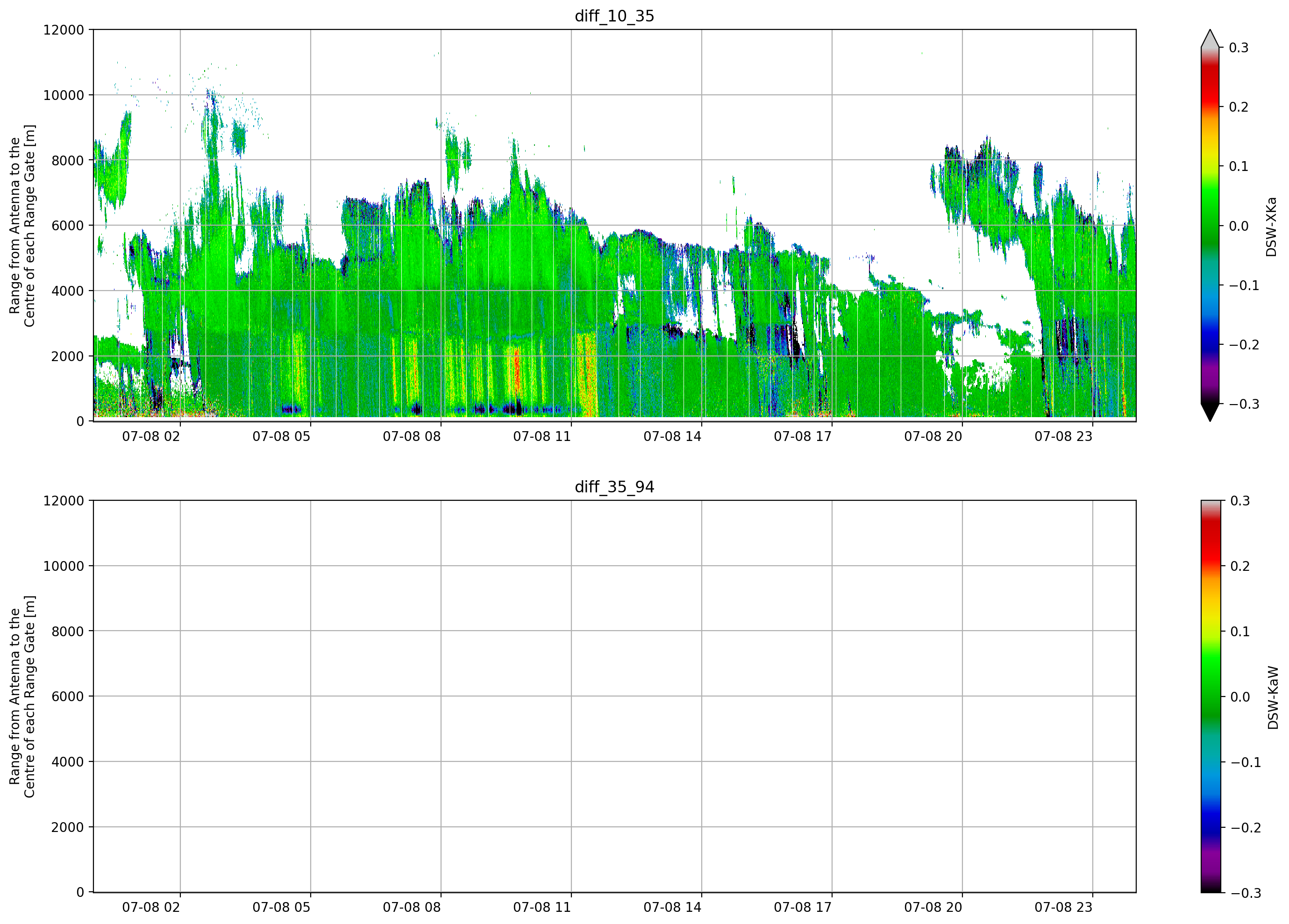Click the black lower arrow of DSW-XKa colorbar
Image resolution: width=1289 pixels, height=924 pixels.
(1210, 412)
